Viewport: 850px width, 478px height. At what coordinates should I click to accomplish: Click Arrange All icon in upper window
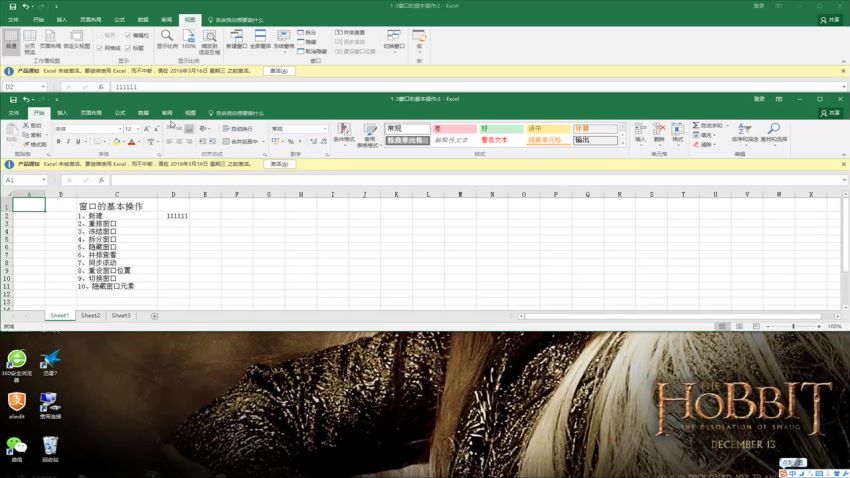[x=260, y=39]
